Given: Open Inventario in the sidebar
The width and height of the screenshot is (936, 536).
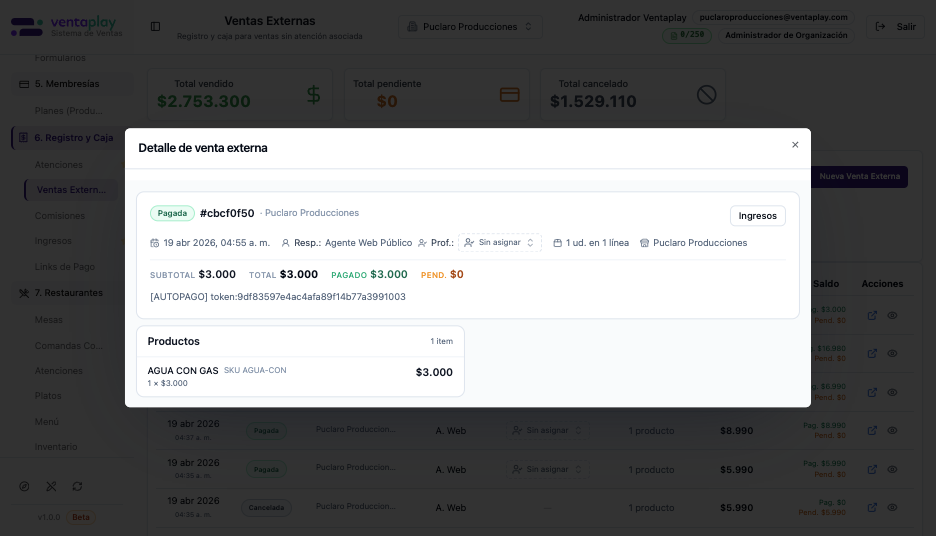Looking at the screenshot, I should [56, 446].
